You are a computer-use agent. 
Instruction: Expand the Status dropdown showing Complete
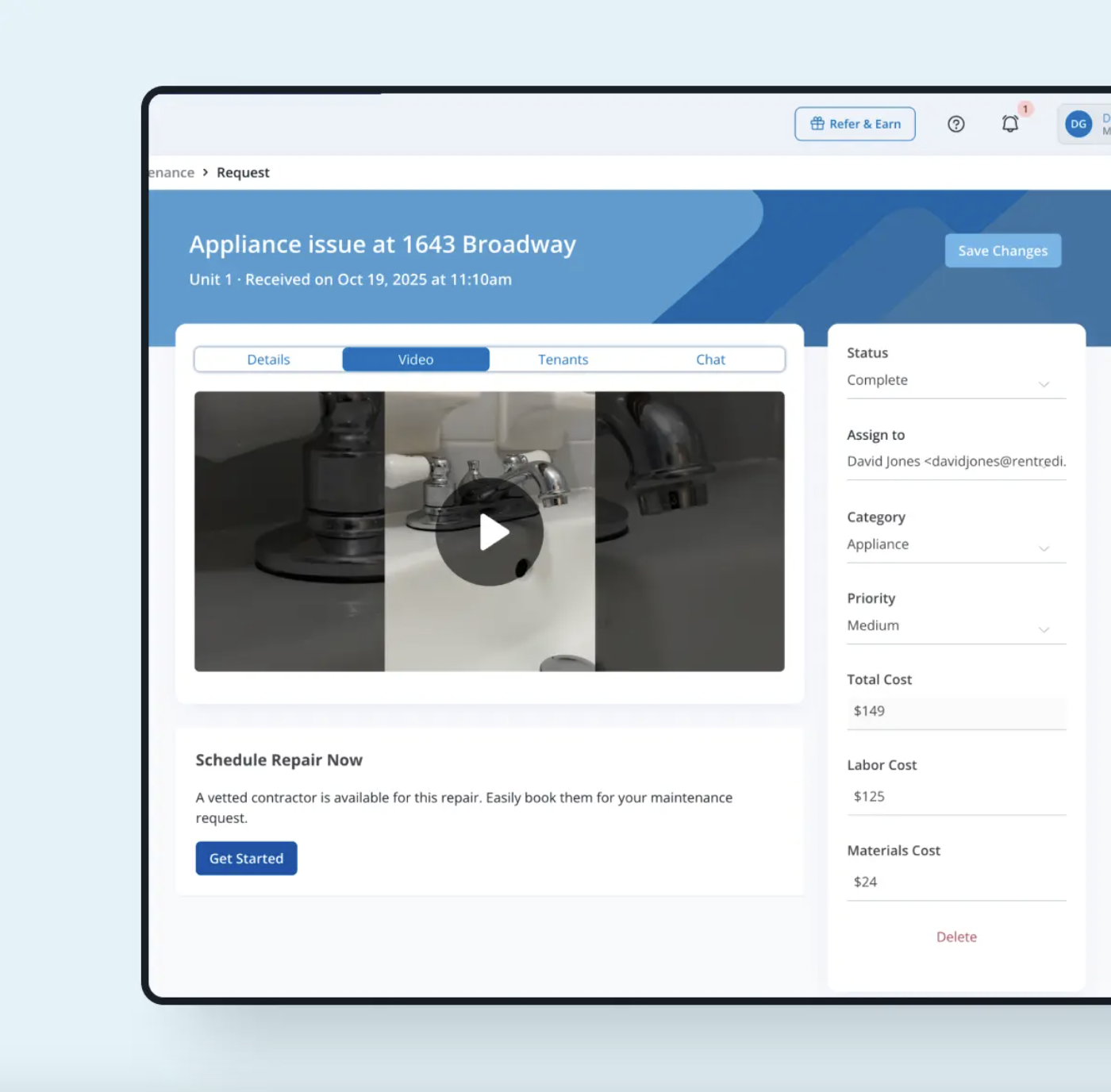coord(956,381)
